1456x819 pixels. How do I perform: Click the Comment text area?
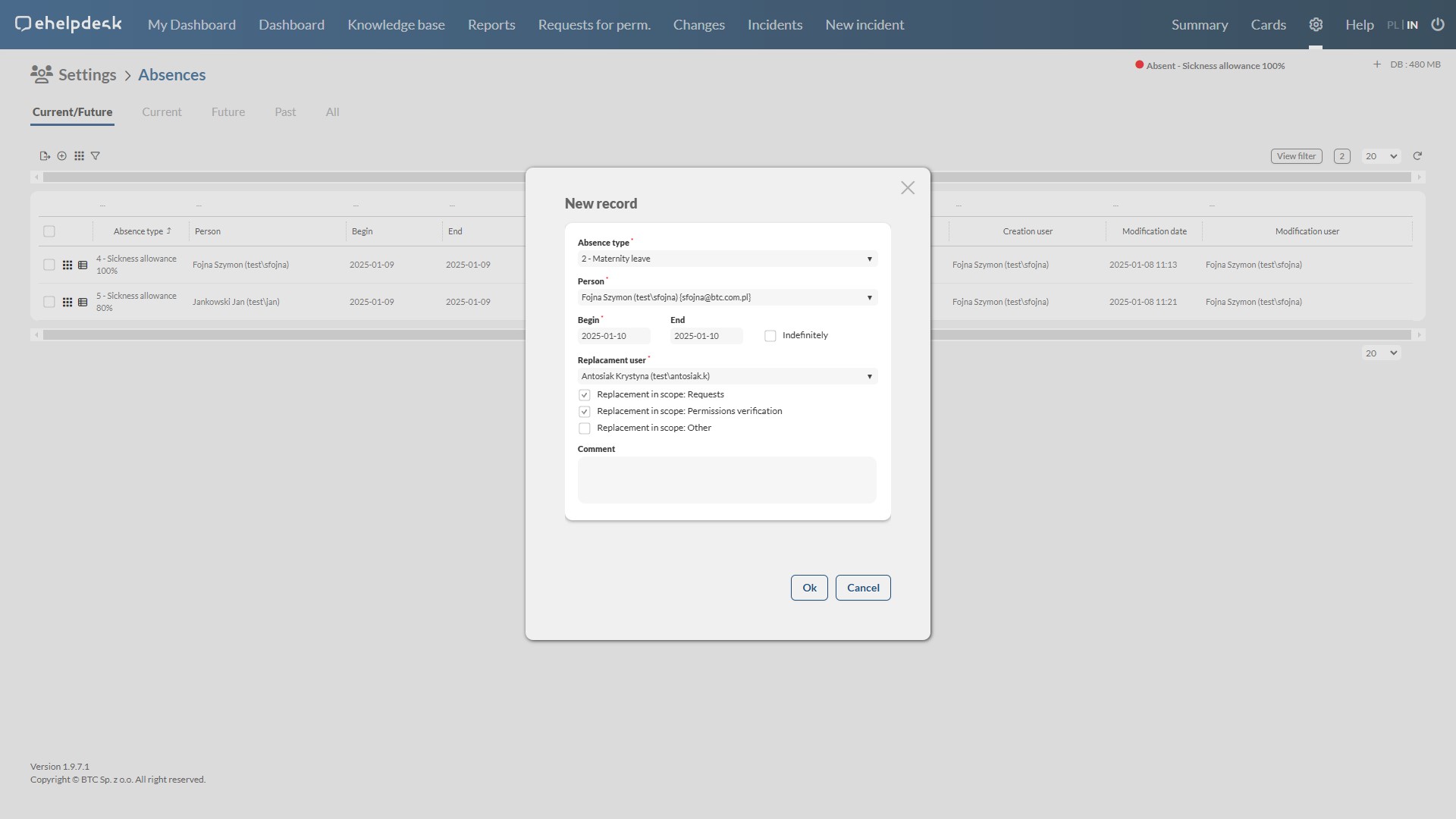[x=726, y=480]
